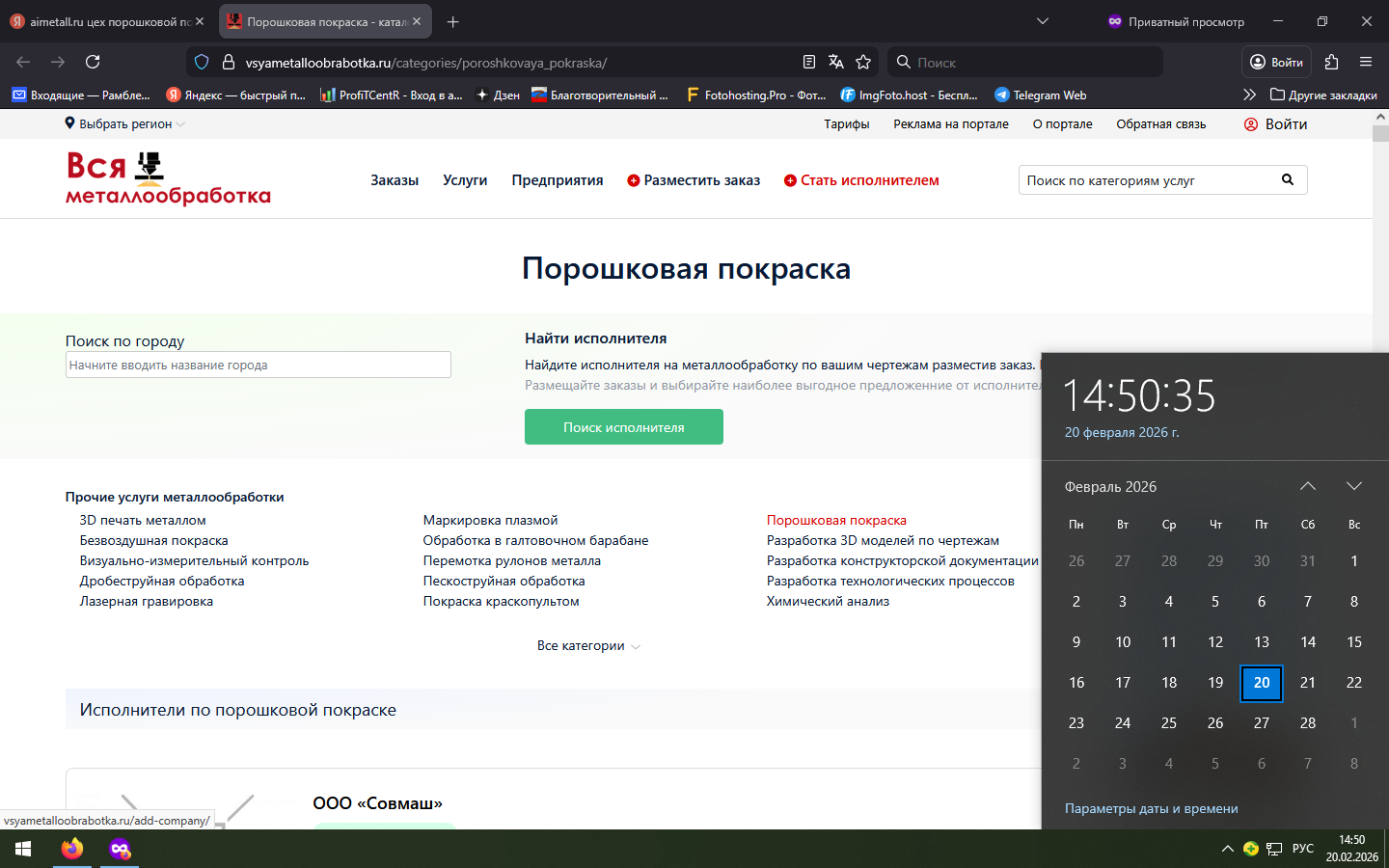Switch to the aimetall.ru tab

[x=101, y=21]
